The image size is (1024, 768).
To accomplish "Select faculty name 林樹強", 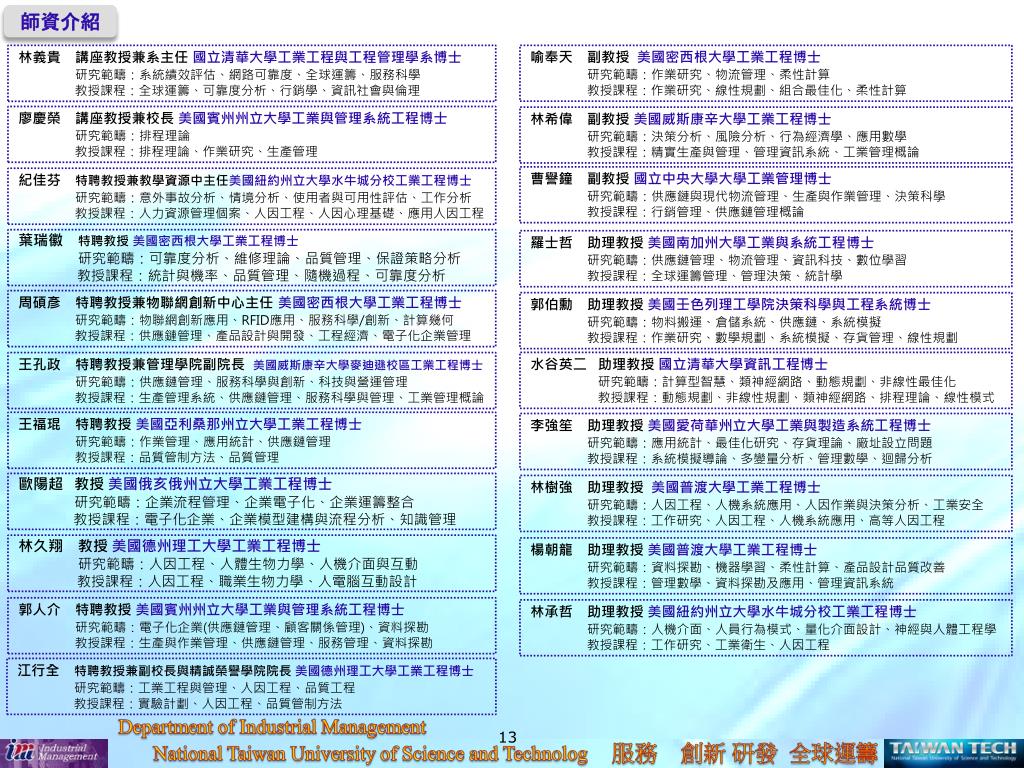I will 551,487.
